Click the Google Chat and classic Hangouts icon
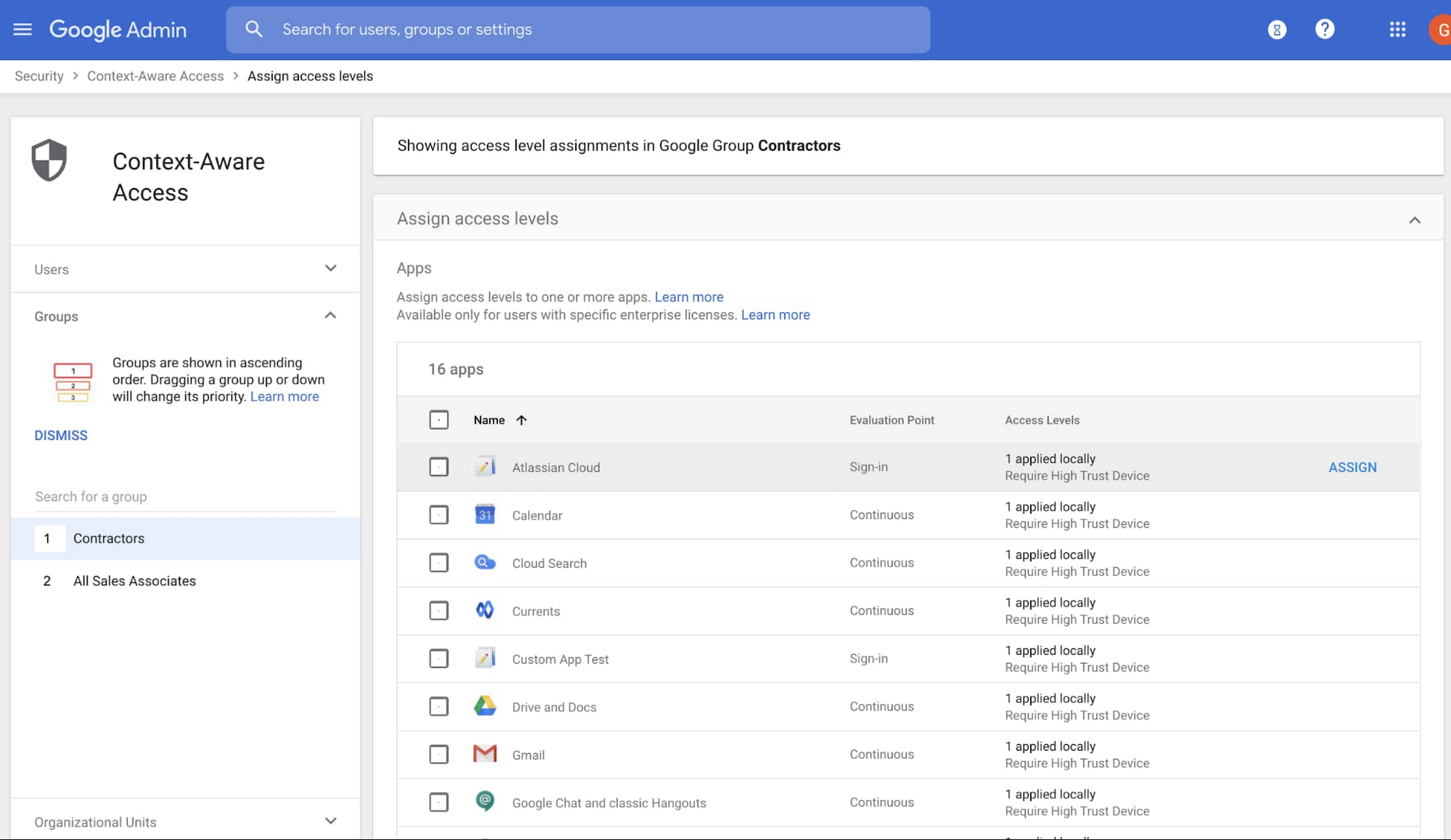1451x840 pixels. click(x=485, y=802)
